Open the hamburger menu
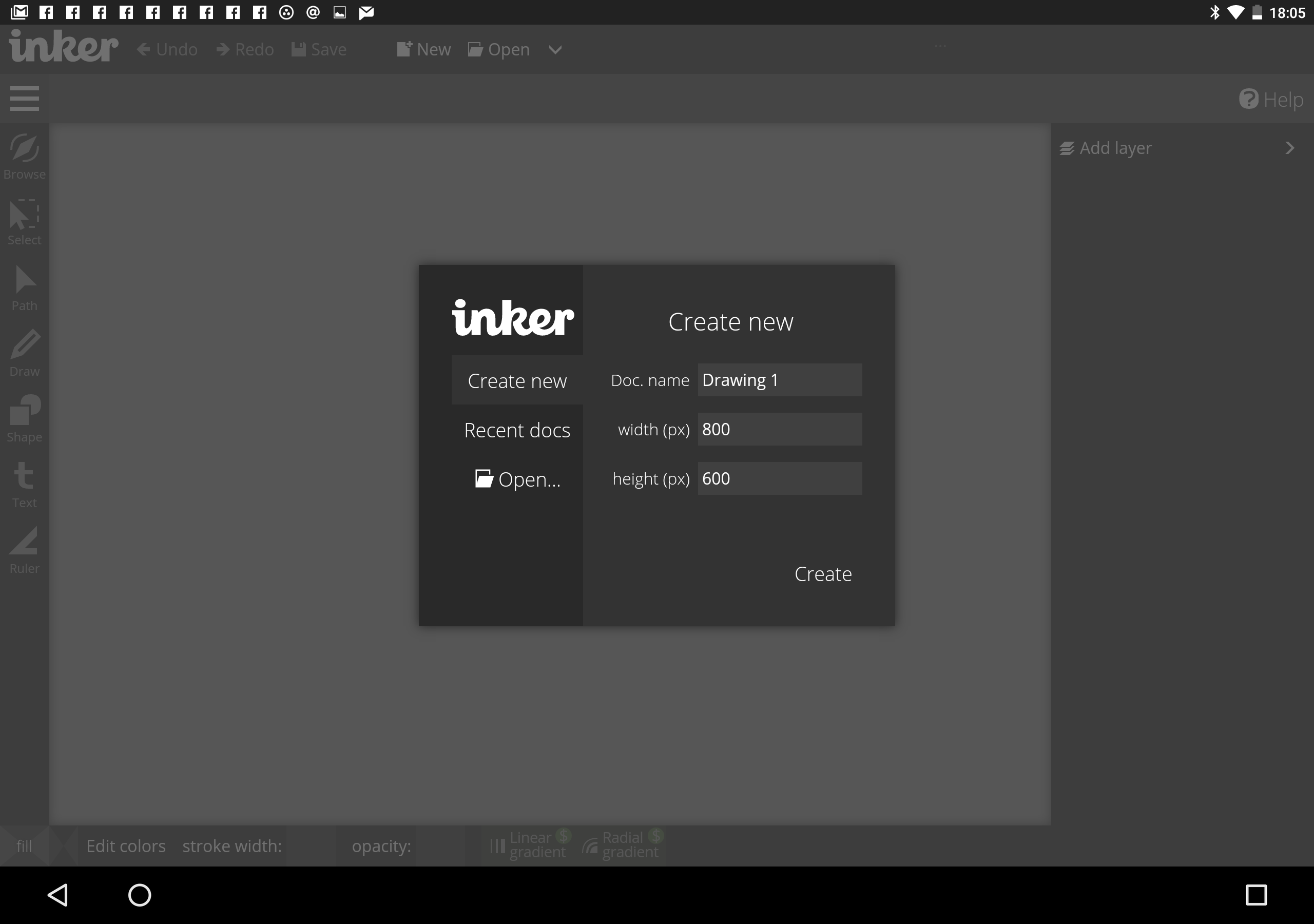The height and width of the screenshot is (924, 1314). tap(25, 99)
